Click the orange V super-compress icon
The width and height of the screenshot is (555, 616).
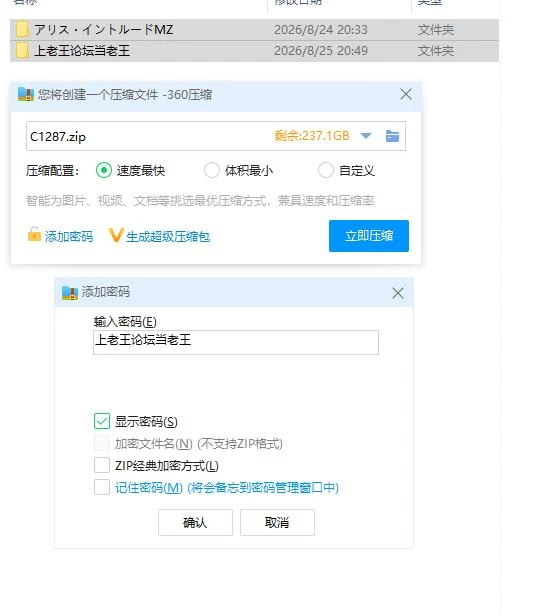coord(116,235)
